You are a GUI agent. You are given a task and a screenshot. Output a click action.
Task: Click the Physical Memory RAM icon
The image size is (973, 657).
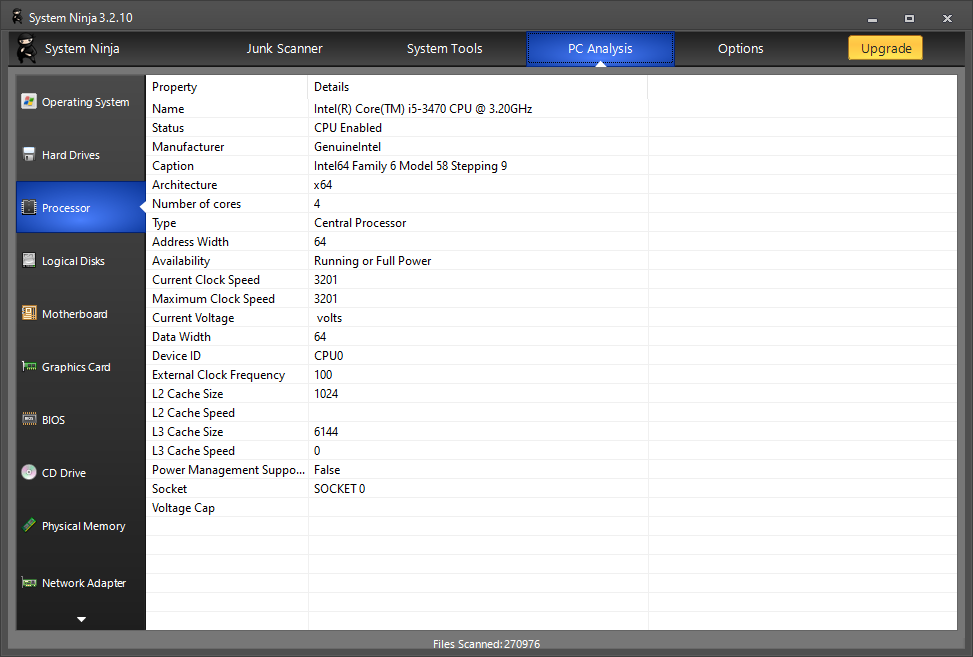pos(29,525)
